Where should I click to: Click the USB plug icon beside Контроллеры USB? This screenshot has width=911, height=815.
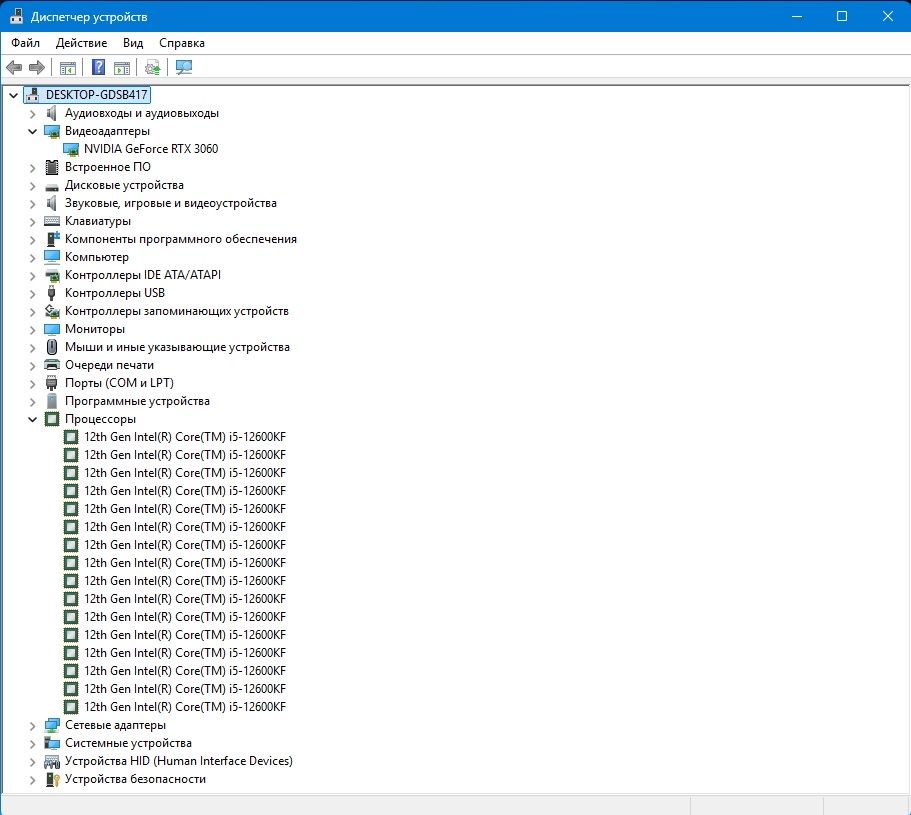(52, 293)
